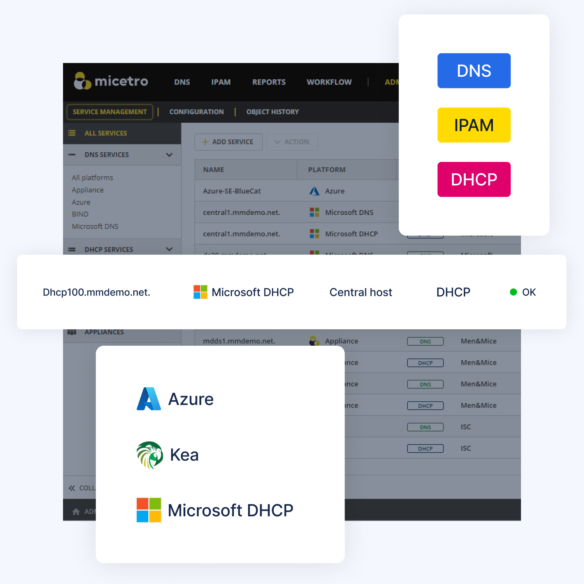Switch to Configuration tab
Image resolution: width=584 pixels, height=584 pixels.
[197, 112]
